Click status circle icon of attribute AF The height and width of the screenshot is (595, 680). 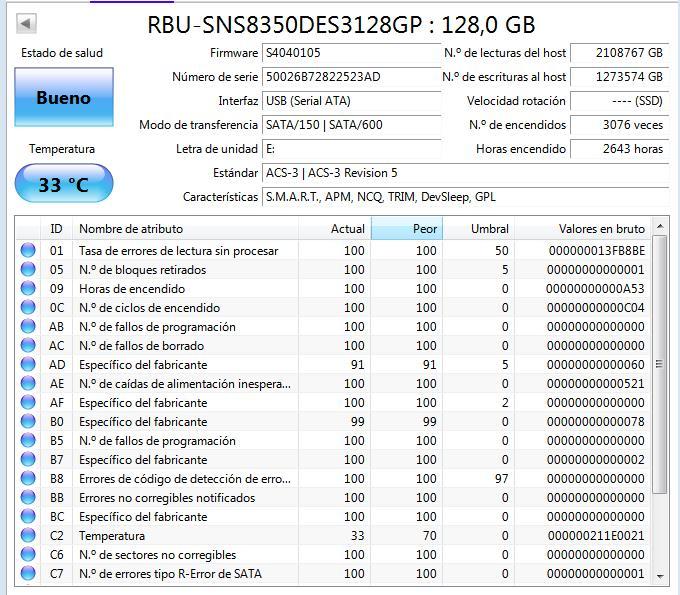coord(28,403)
